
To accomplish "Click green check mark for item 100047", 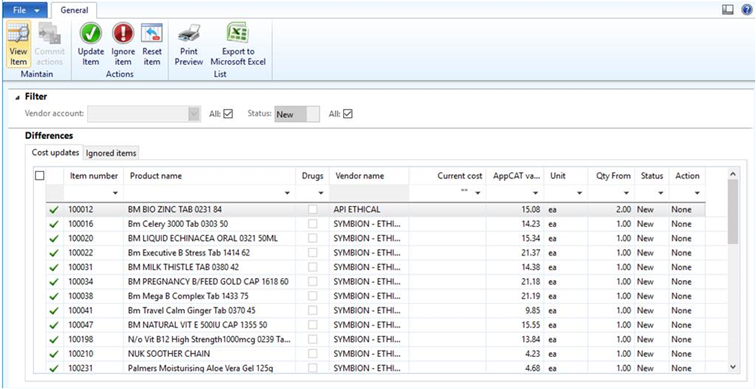I will pyautogui.click(x=54, y=325).
